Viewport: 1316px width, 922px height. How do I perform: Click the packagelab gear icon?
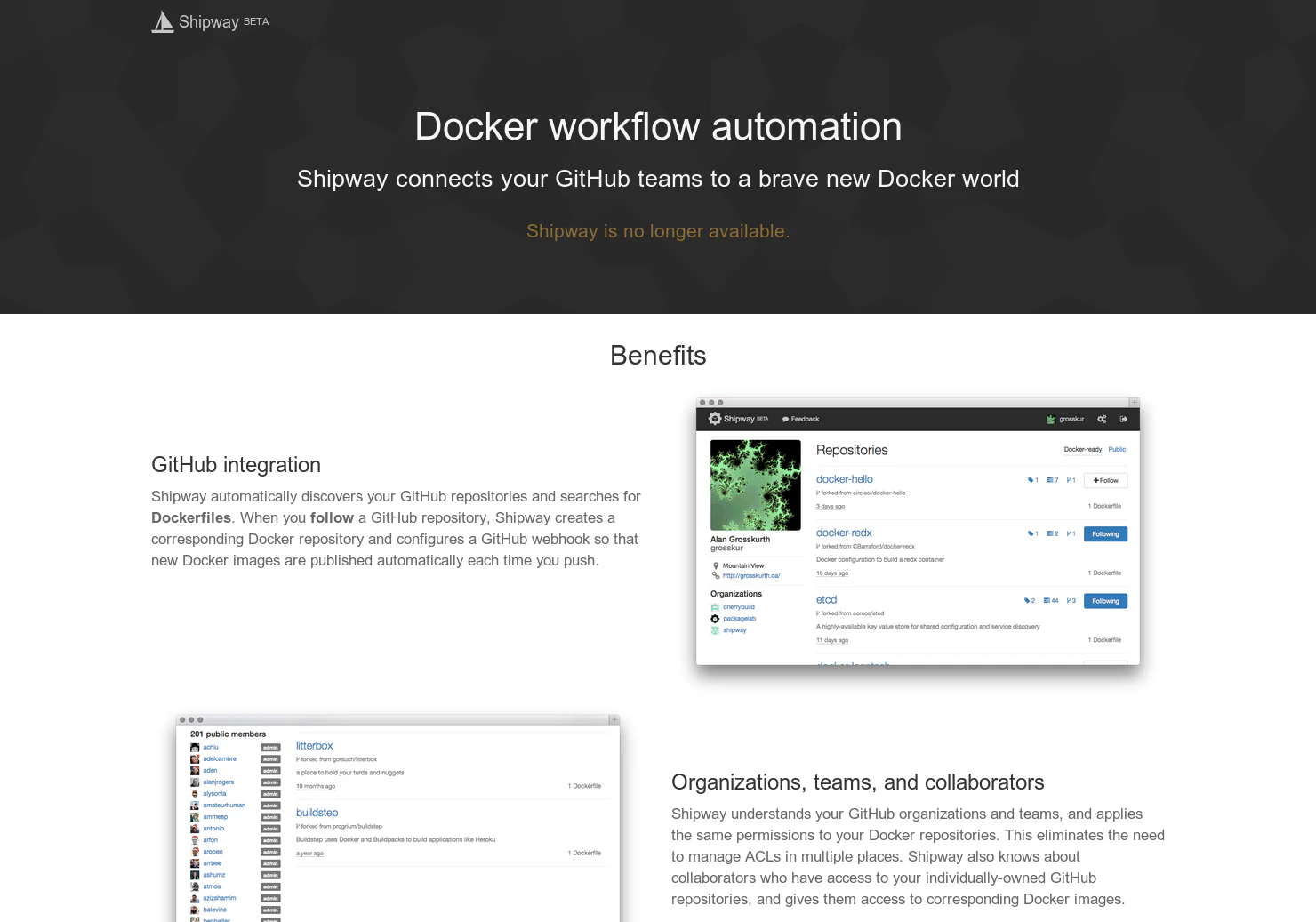click(715, 619)
